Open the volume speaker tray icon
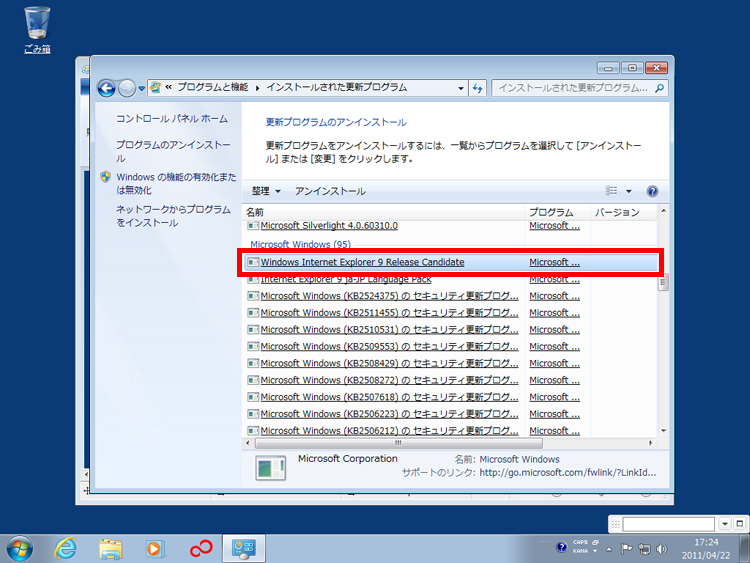This screenshot has height=563, width=750. click(662, 549)
